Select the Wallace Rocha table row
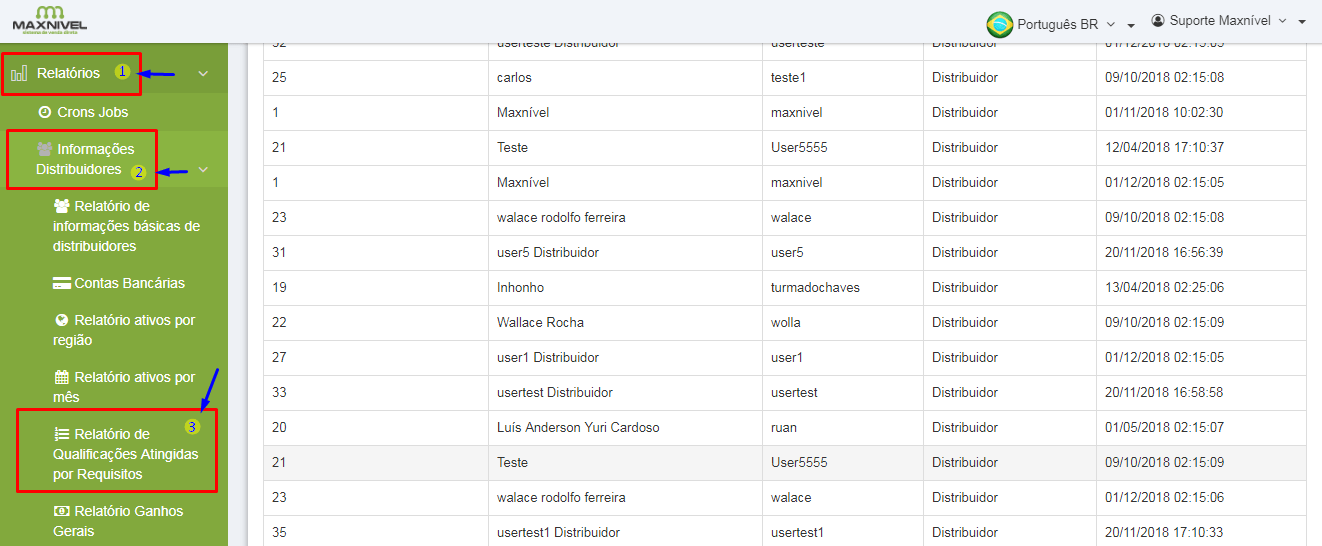1322x546 pixels. pos(540,322)
